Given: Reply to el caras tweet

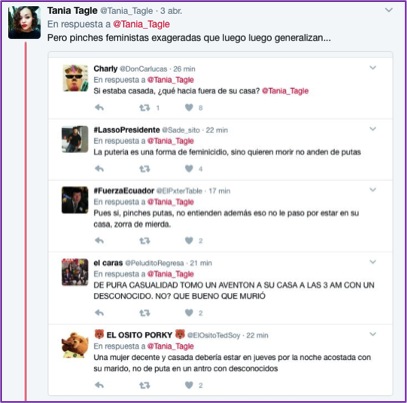Looking at the screenshot, I should pyautogui.click(x=99, y=313).
